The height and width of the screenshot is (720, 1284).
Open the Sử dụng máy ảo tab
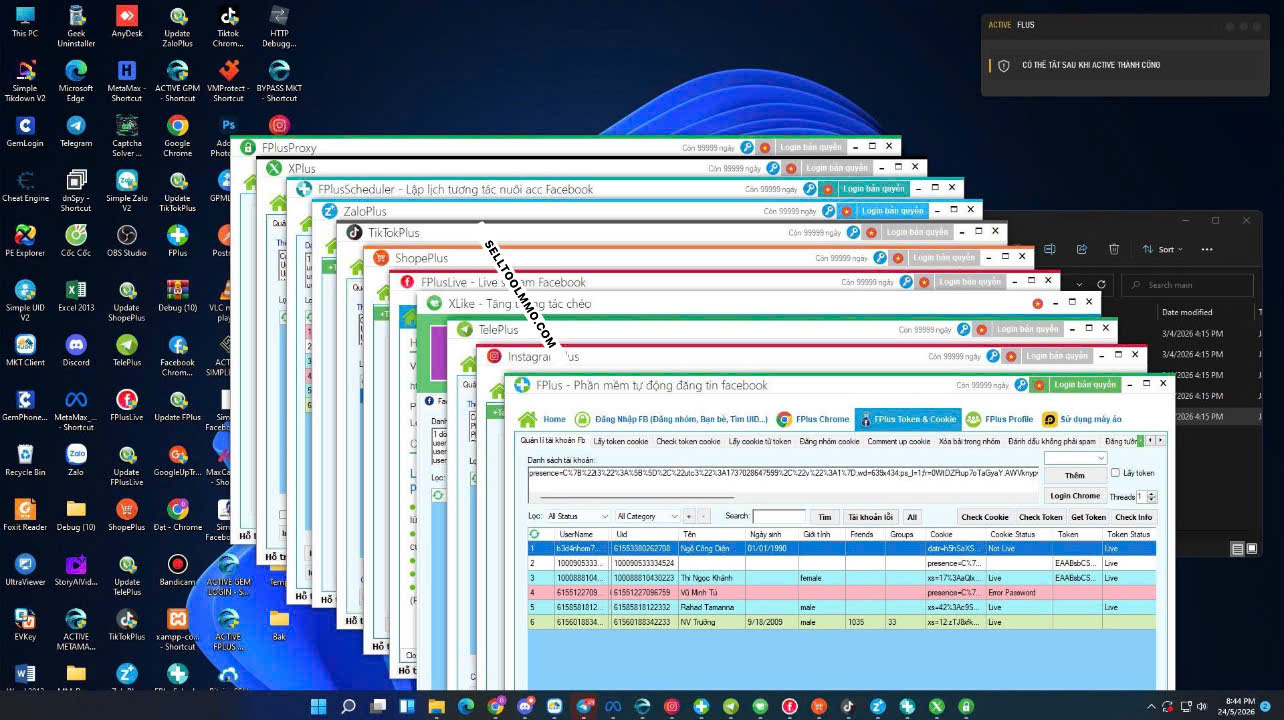point(1082,419)
